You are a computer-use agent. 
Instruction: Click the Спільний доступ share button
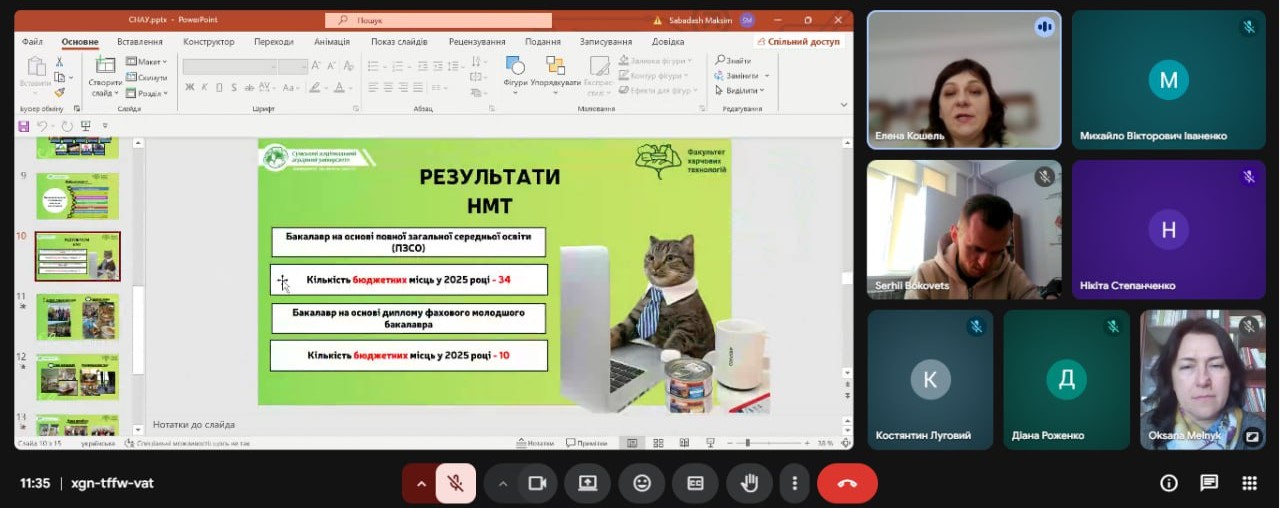pos(799,42)
